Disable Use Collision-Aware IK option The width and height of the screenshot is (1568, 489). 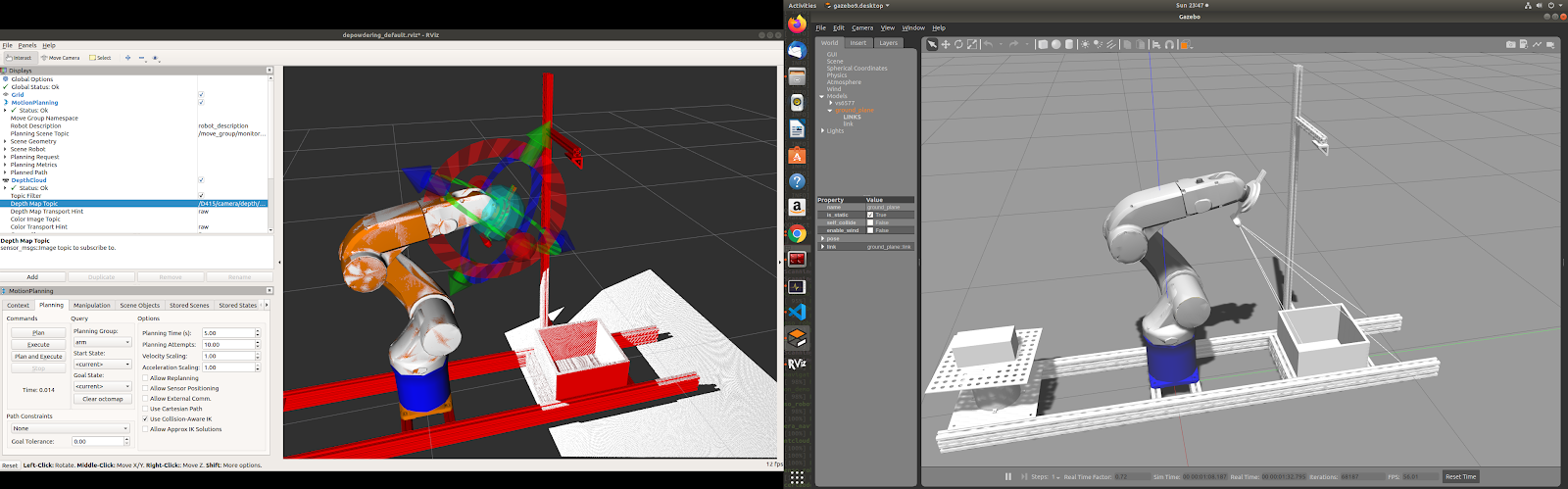(146, 419)
